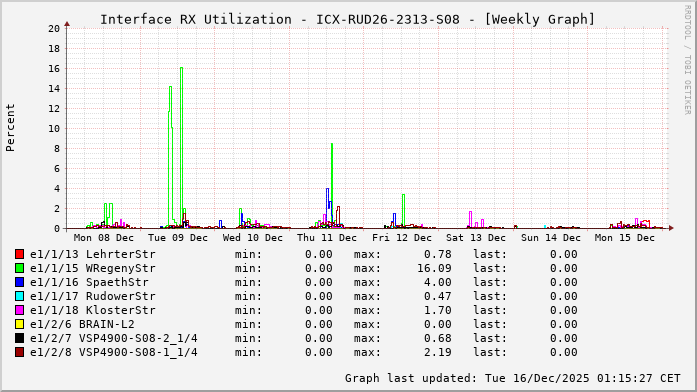Click the magenta swatch for e1/1/18 KlosterStr
Screen dimensions: 697x392
point(19,310)
